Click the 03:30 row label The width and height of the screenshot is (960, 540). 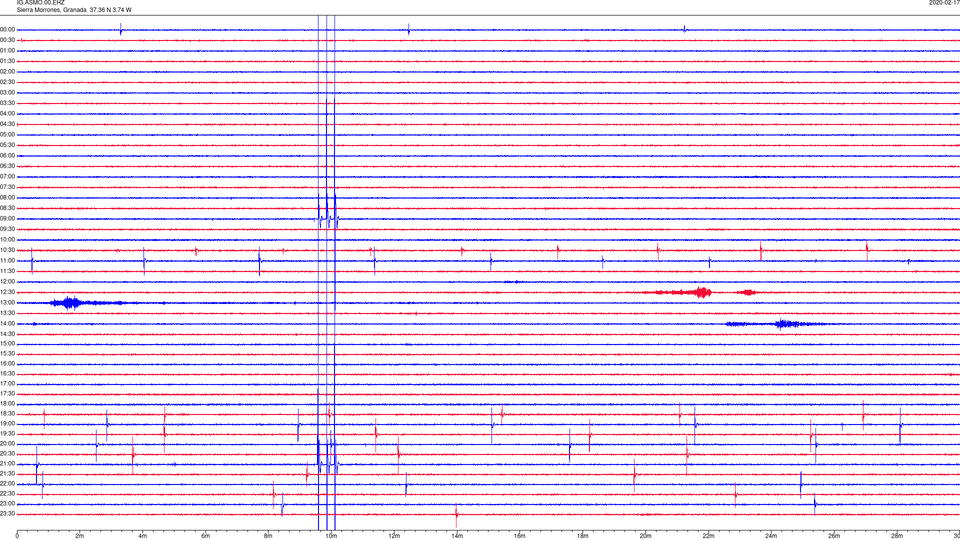(7, 103)
